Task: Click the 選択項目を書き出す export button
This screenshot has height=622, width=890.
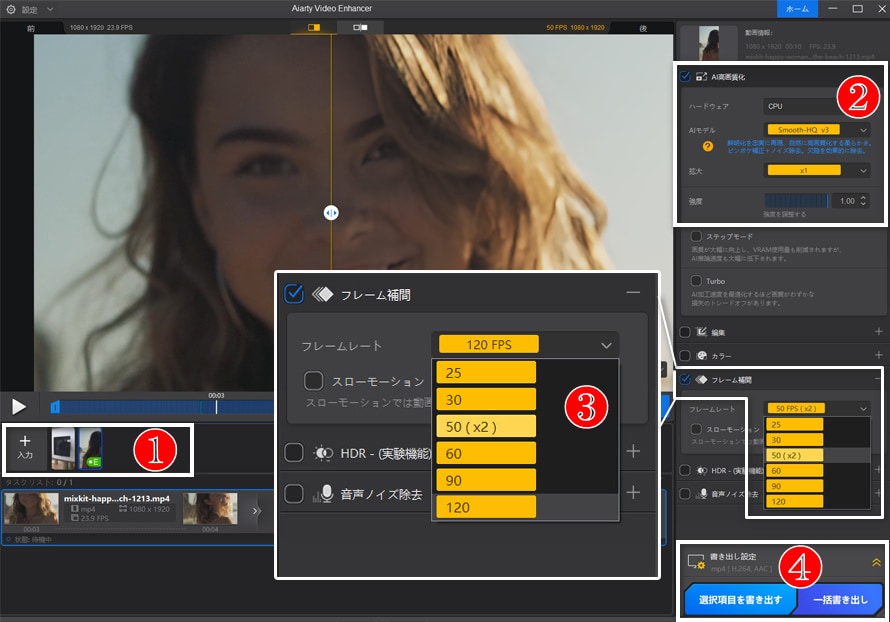Action: click(x=740, y=600)
